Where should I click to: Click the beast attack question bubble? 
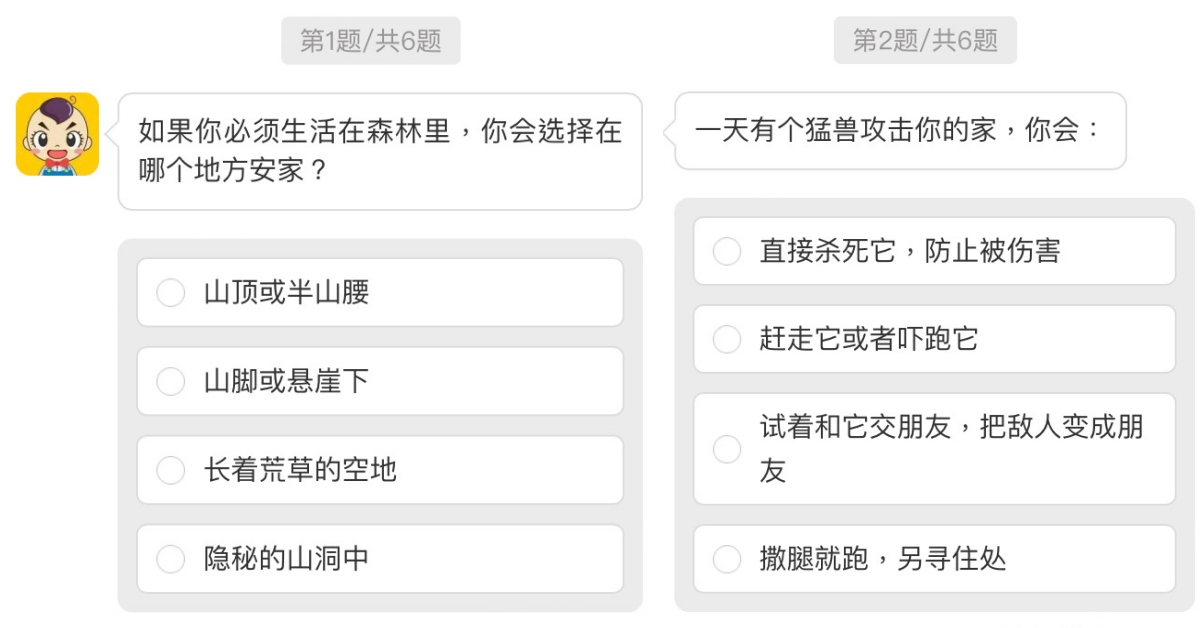(x=900, y=131)
